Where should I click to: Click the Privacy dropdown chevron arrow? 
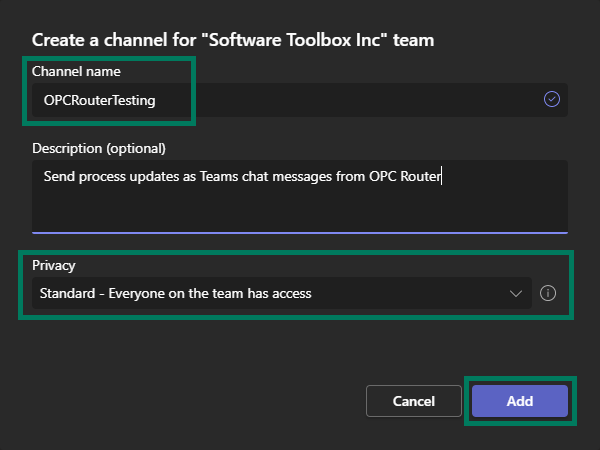(516, 293)
